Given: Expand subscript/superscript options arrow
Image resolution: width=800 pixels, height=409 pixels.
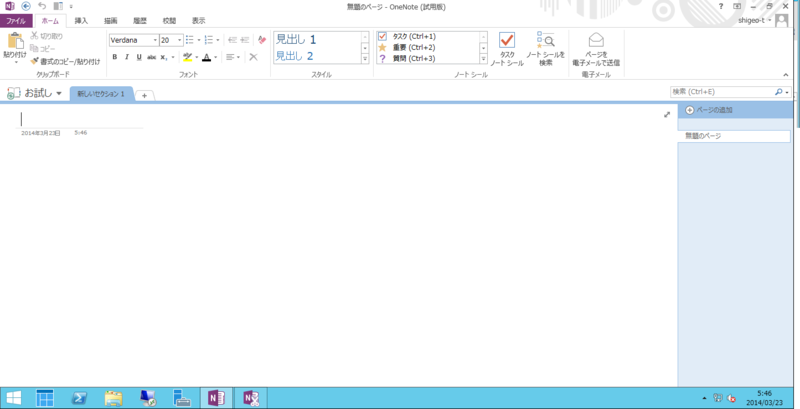Looking at the screenshot, I should pyautogui.click(x=173, y=57).
